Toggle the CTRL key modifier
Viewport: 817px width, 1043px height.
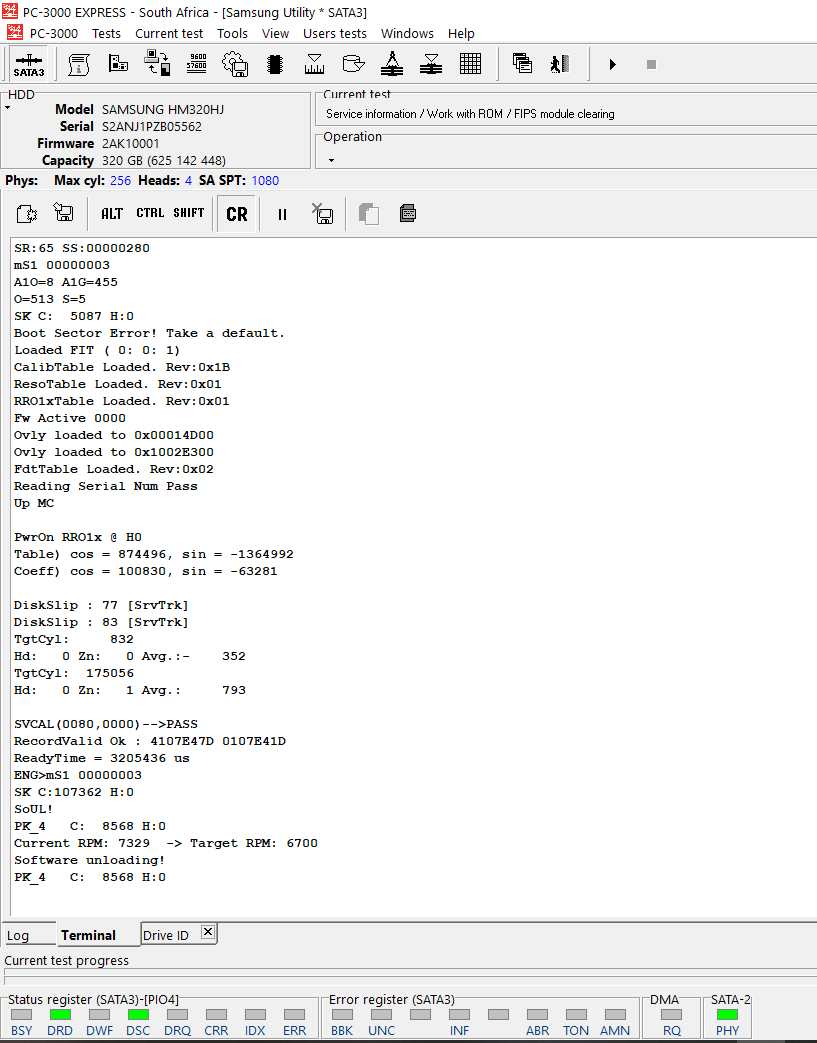[150, 213]
